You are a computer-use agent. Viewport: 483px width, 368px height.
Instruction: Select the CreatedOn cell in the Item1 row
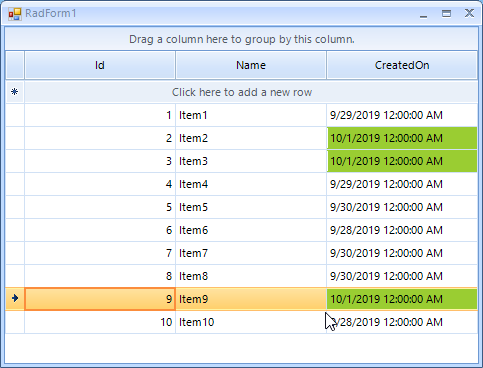(402, 115)
